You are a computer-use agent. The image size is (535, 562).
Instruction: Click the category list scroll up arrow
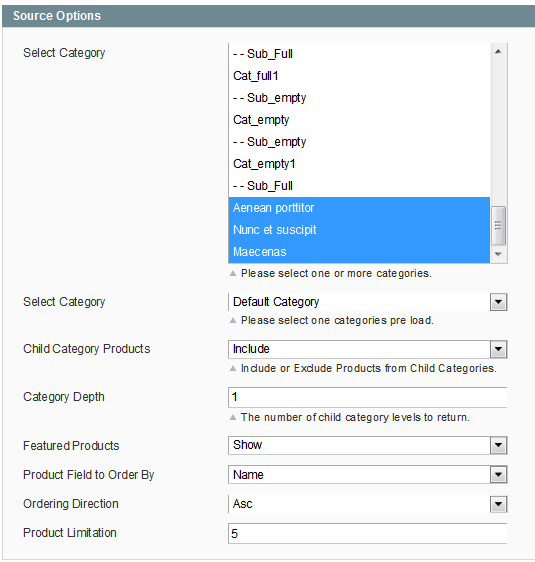click(x=498, y=52)
